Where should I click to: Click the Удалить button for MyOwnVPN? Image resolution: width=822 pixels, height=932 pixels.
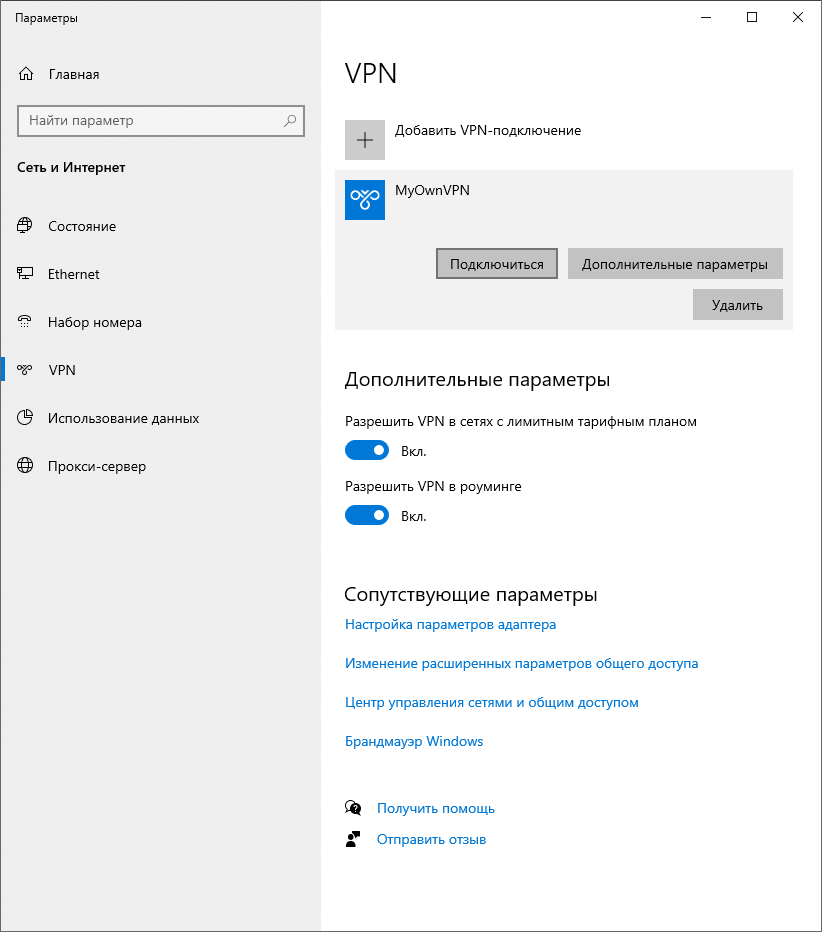(x=737, y=304)
